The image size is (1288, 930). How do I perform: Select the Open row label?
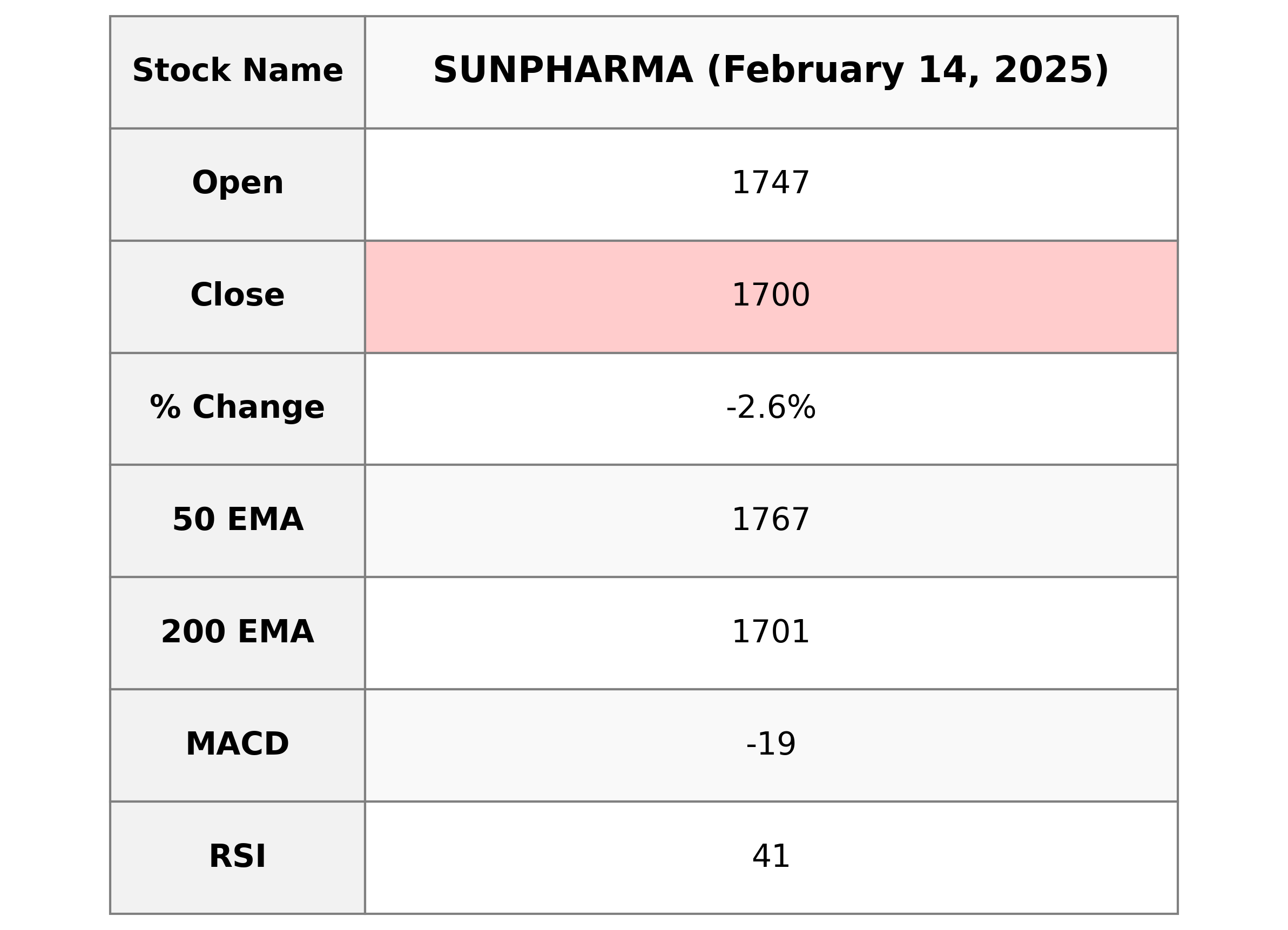(238, 184)
